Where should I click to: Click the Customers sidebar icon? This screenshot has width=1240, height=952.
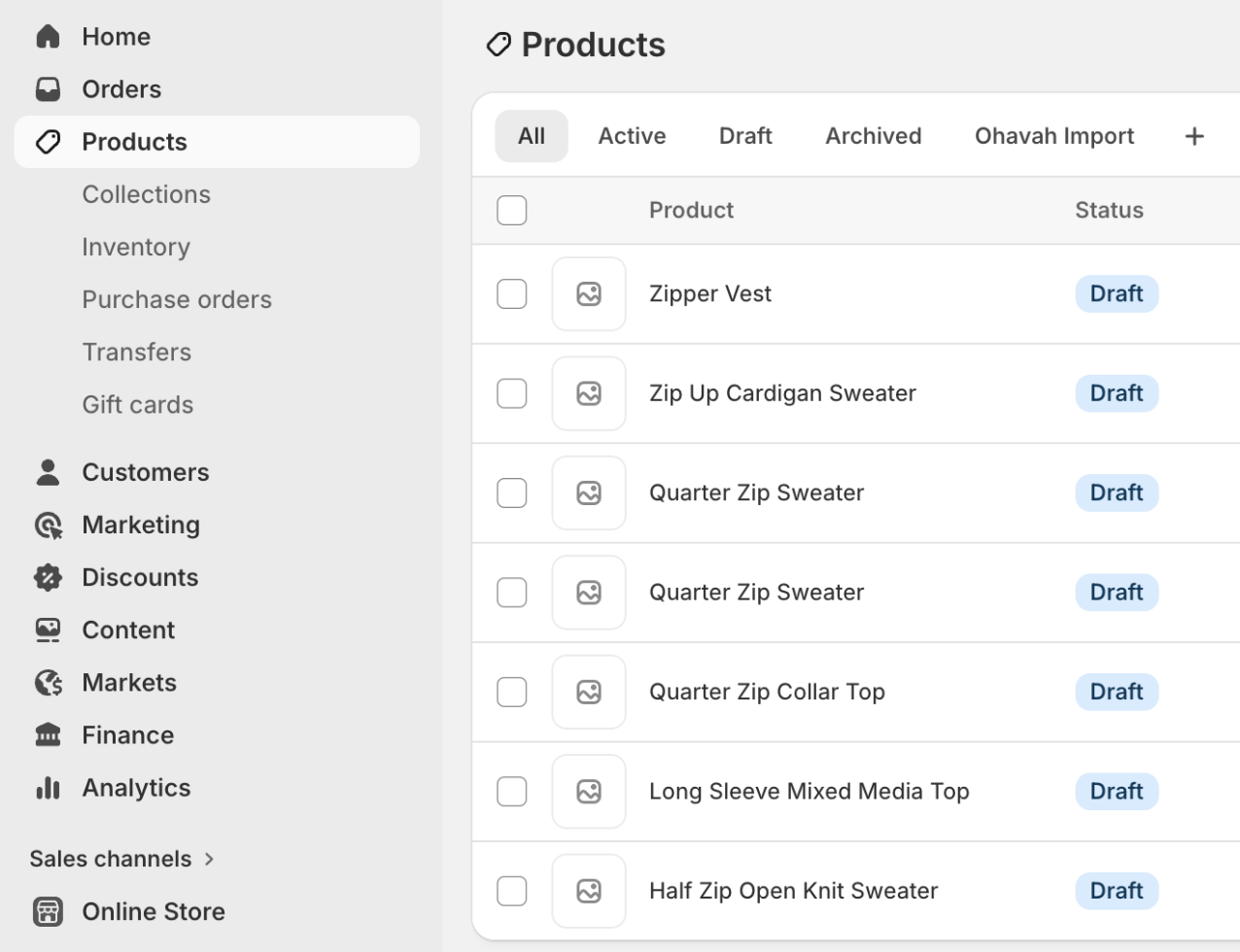tap(47, 471)
